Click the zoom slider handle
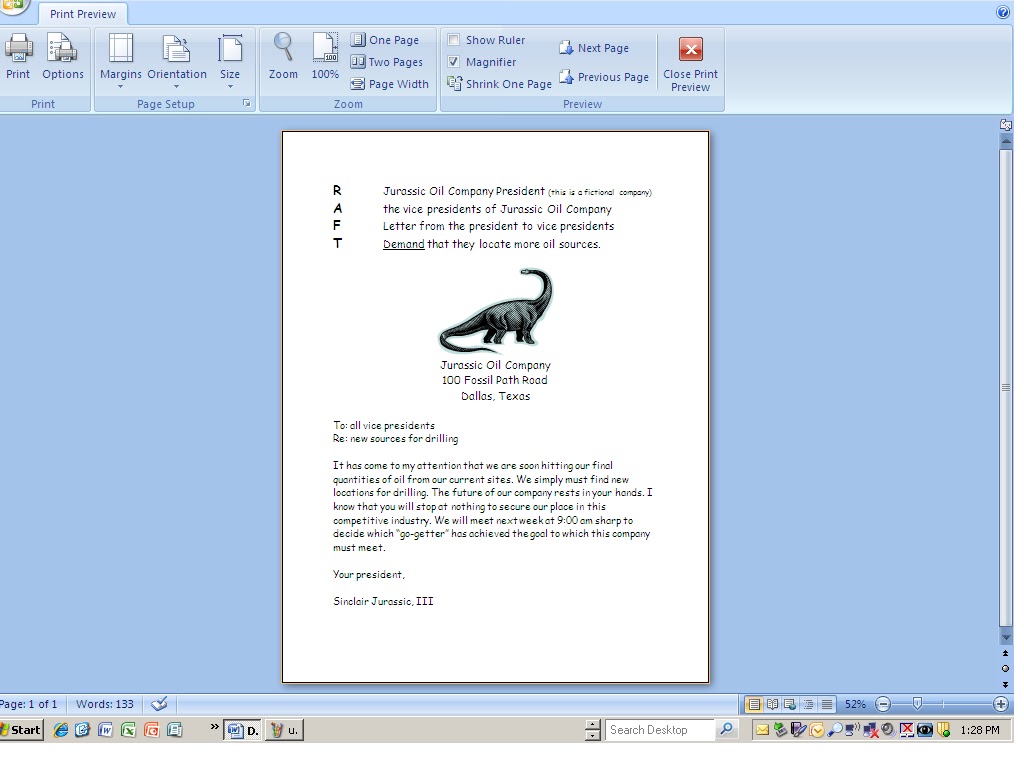The height and width of the screenshot is (768, 1024). tap(917, 704)
